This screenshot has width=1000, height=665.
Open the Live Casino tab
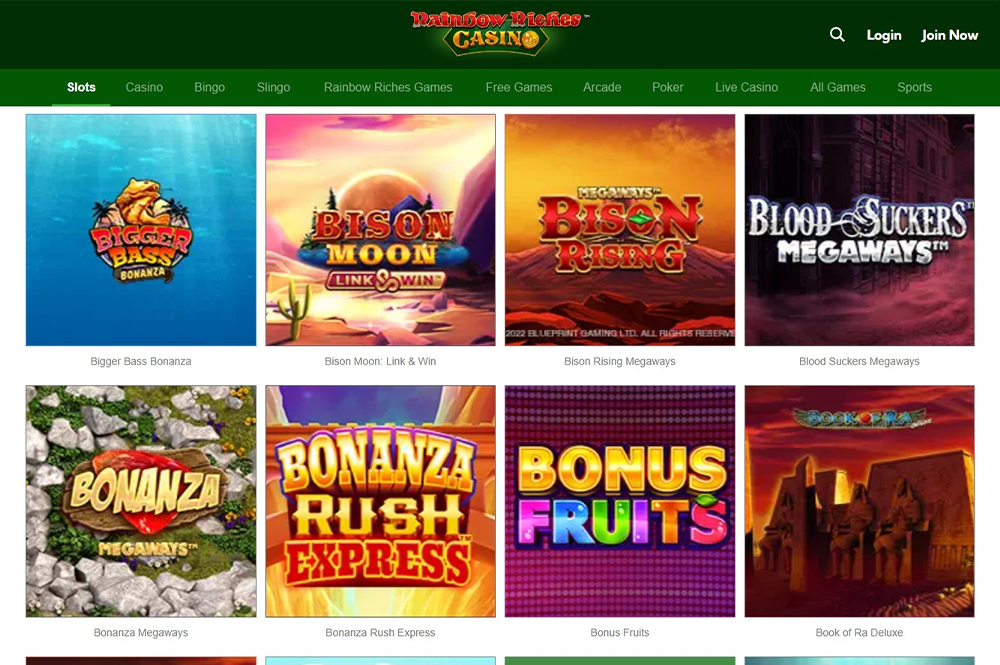coord(746,87)
